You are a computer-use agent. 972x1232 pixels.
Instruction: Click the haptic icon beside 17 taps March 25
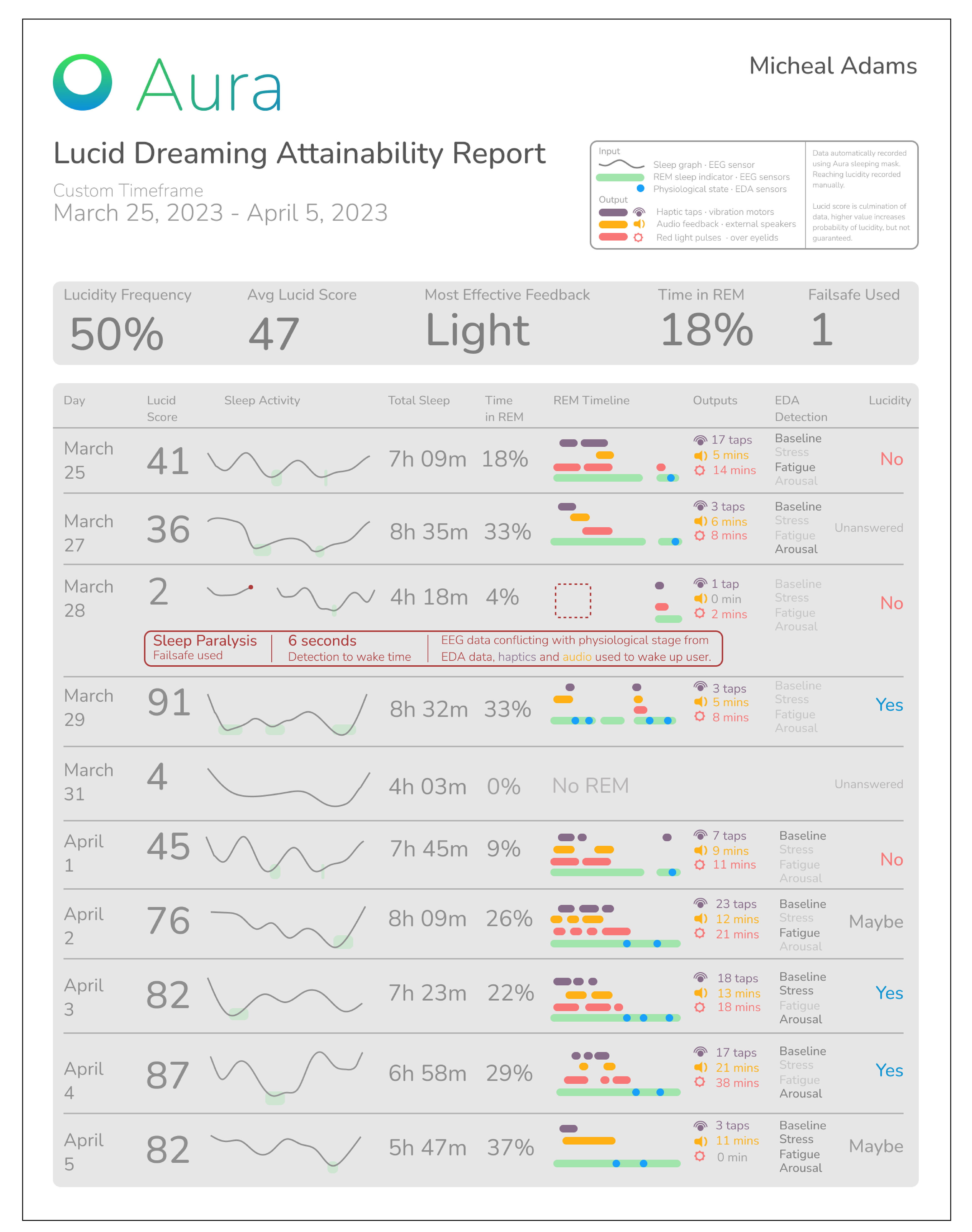pyautogui.click(x=701, y=440)
